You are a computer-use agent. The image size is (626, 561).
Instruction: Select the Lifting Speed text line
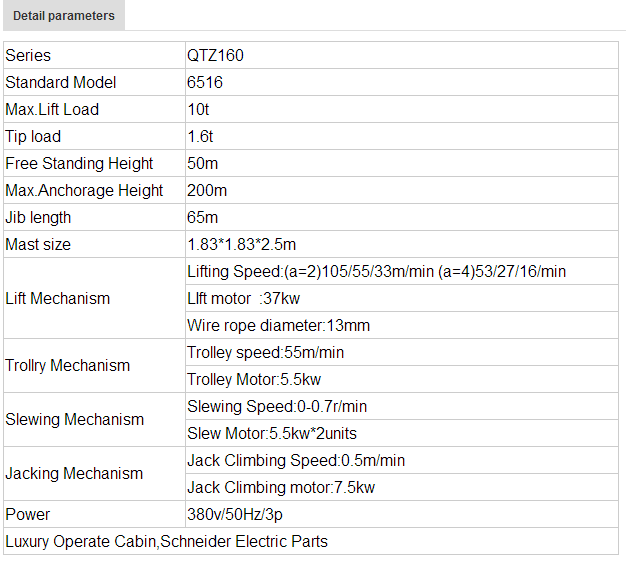click(376, 271)
